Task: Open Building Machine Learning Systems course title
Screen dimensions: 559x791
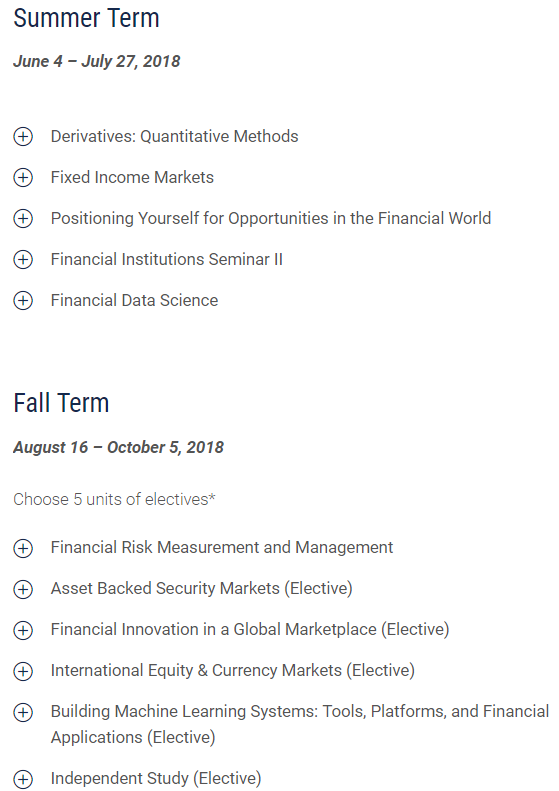Action: (300, 724)
